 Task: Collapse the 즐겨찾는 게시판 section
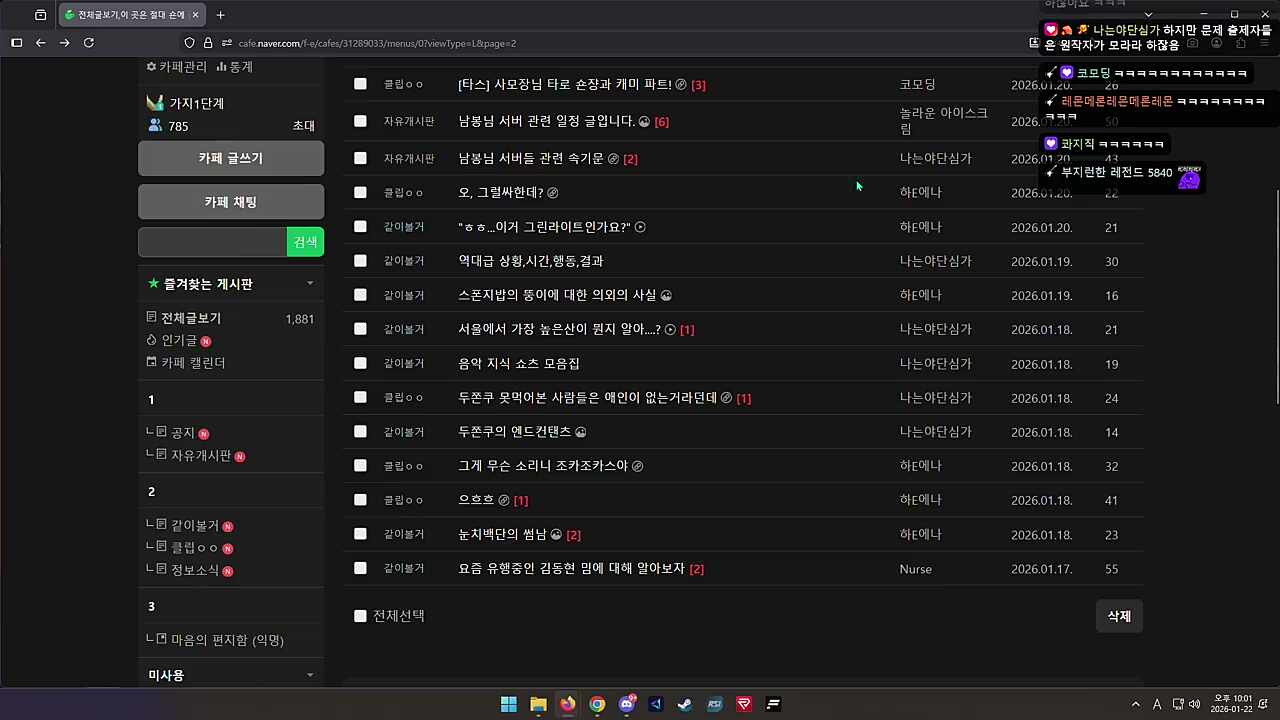310,284
